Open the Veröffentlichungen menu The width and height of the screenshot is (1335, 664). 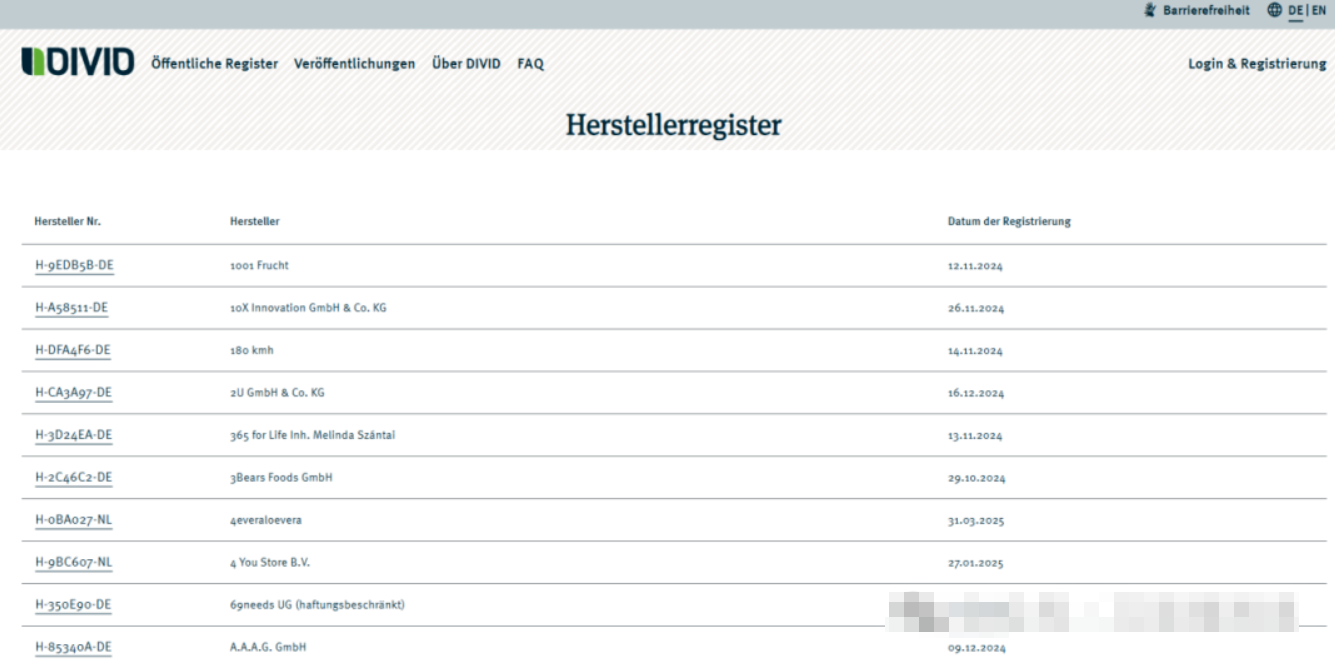point(354,63)
